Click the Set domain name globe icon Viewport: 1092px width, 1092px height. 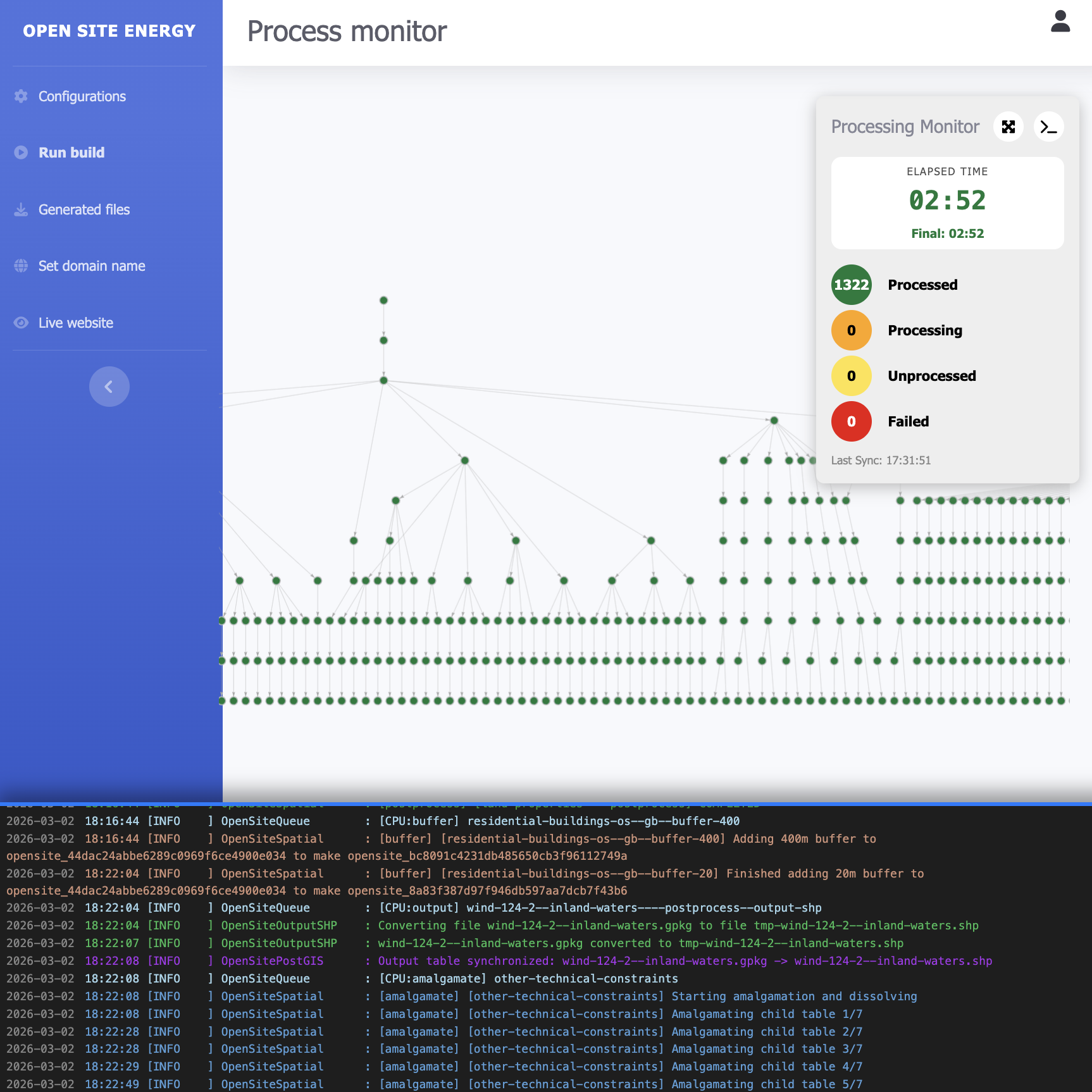21,266
